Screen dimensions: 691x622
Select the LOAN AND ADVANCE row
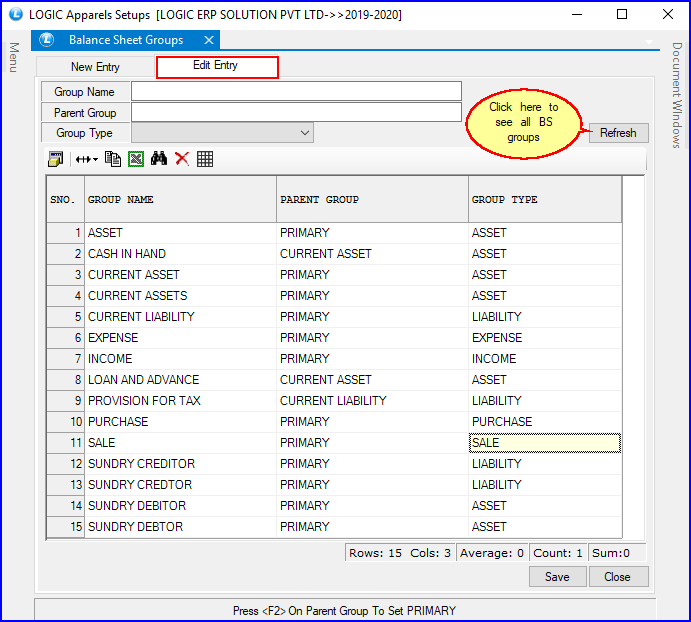click(x=334, y=380)
